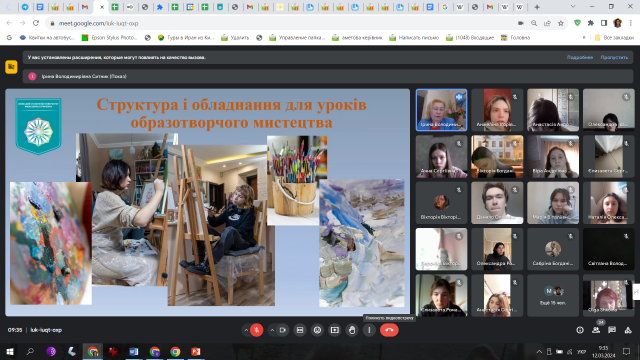Open the green shield extension icon
This screenshot has height=360, width=640.
click(x=577, y=23)
